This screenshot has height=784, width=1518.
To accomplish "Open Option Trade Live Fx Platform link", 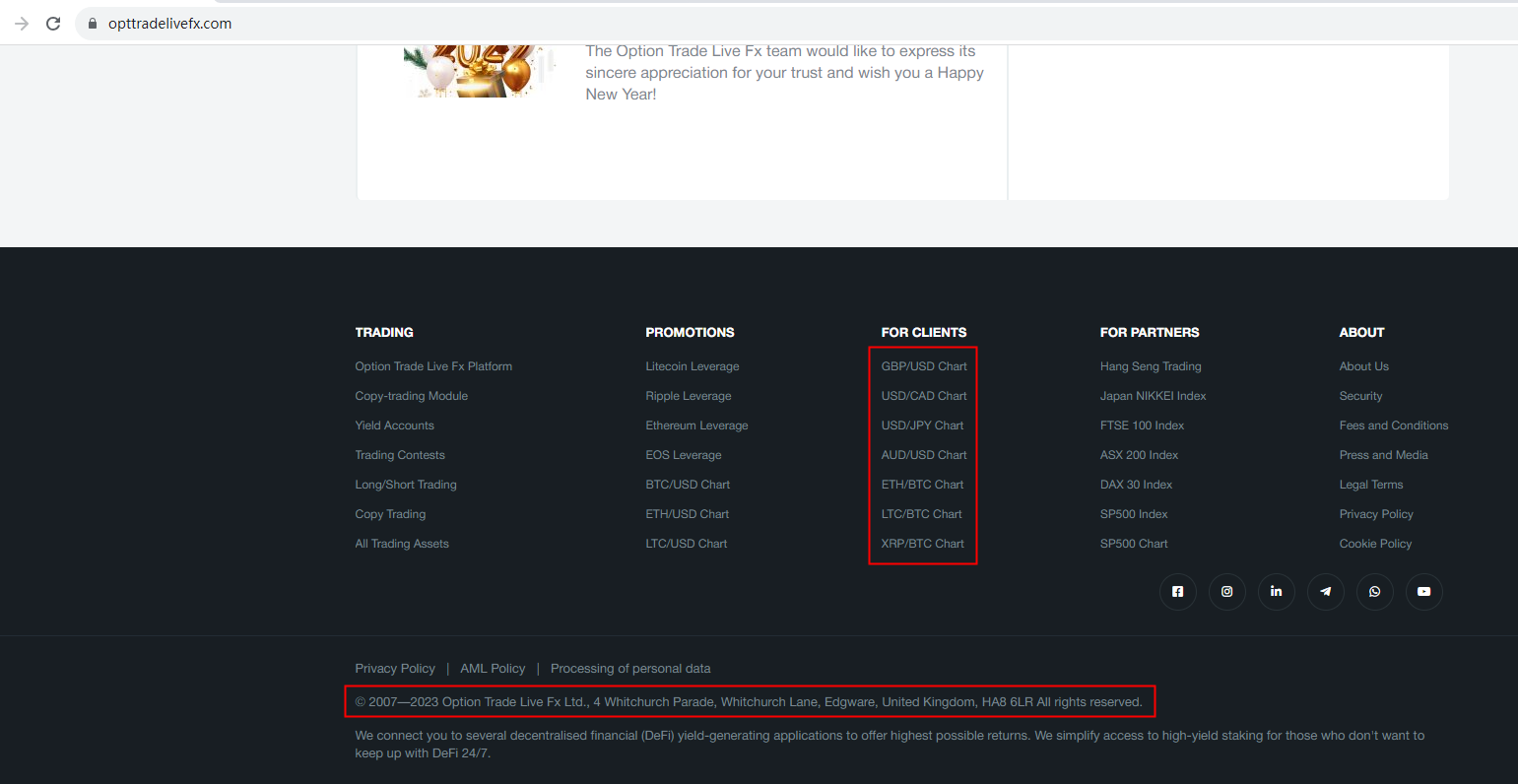I will (x=433, y=366).
